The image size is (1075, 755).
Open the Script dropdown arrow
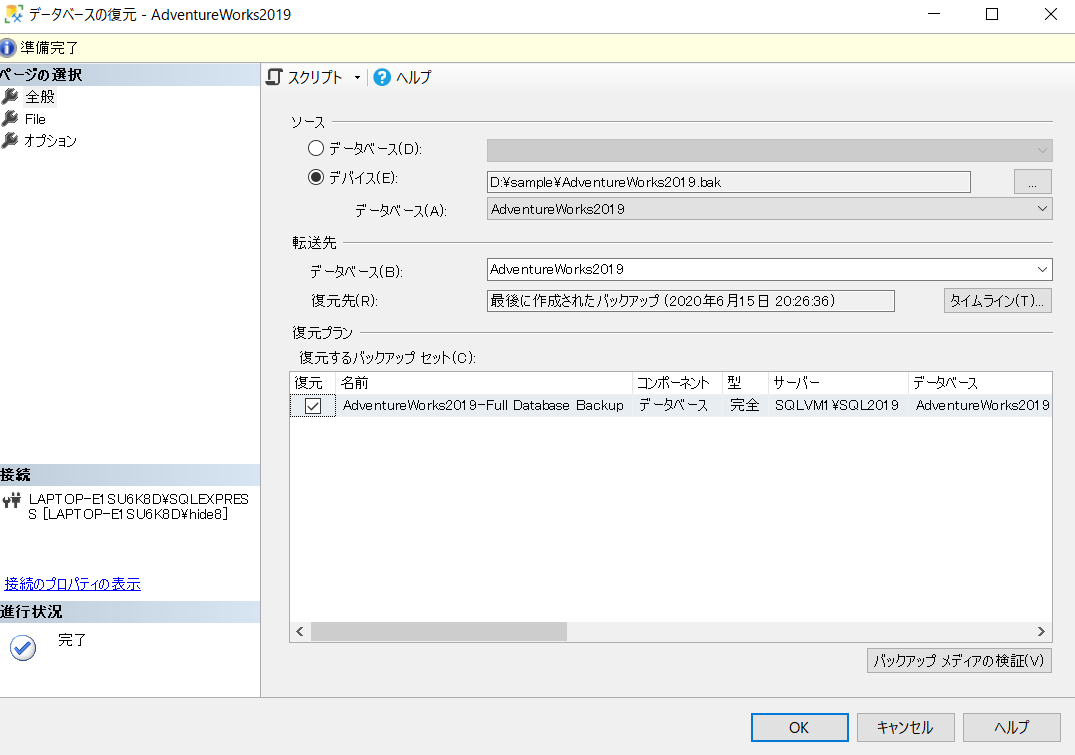pos(357,77)
